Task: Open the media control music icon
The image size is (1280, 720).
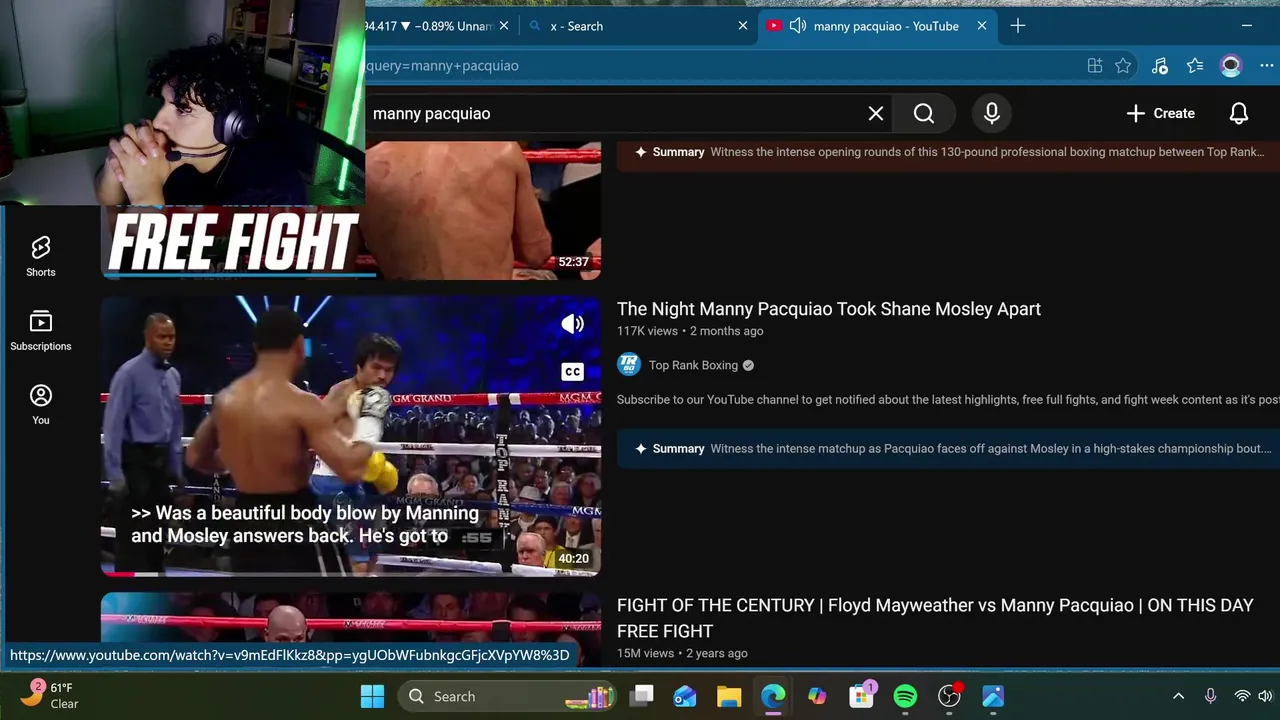Action: [x=1160, y=66]
